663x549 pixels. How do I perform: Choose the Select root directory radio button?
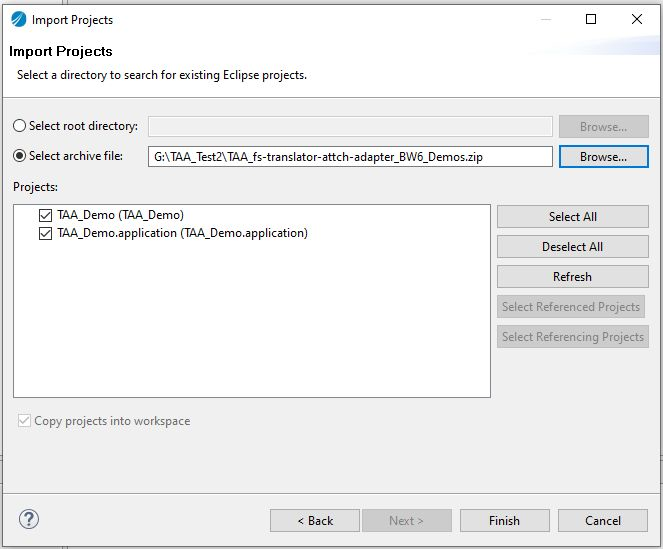point(19,126)
